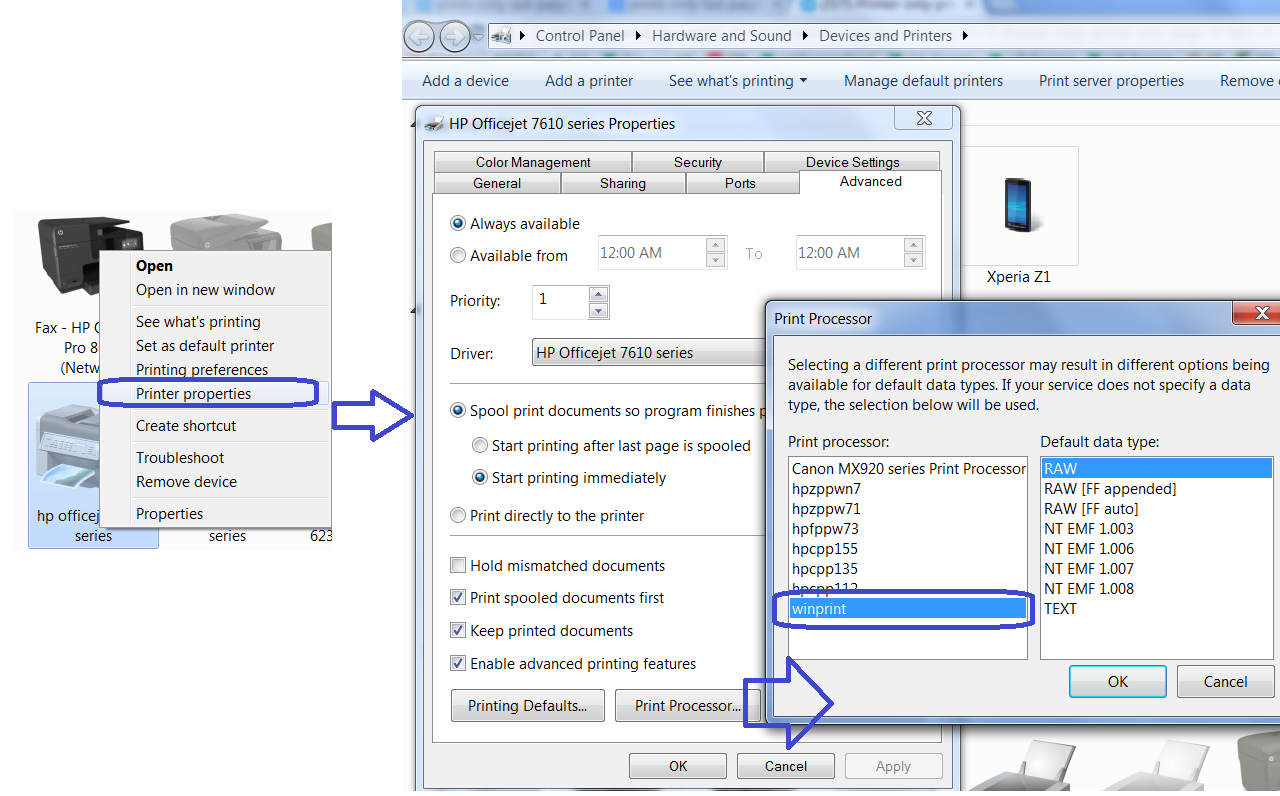Open the Device Settings tab
This screenshot has height=796, width=1280.
[853, 162]
